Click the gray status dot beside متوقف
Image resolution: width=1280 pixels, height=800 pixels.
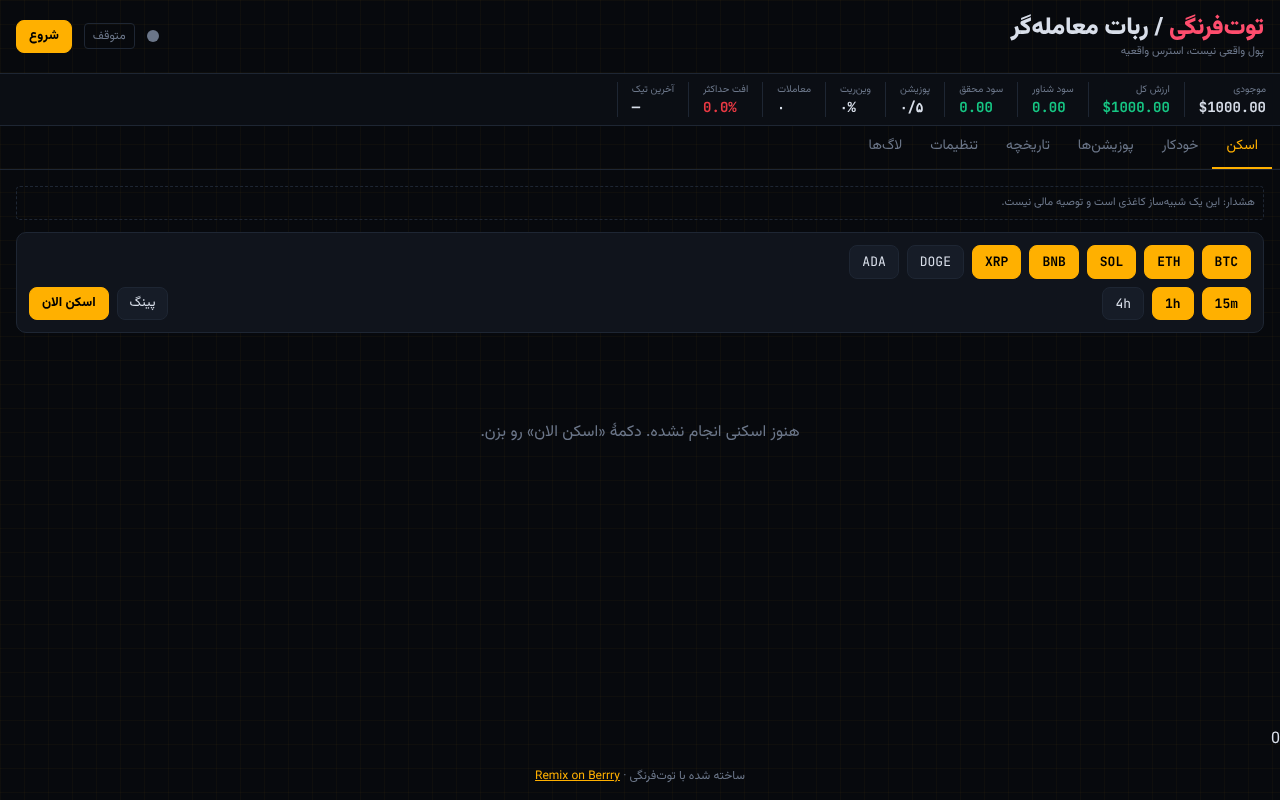[153, 36]
